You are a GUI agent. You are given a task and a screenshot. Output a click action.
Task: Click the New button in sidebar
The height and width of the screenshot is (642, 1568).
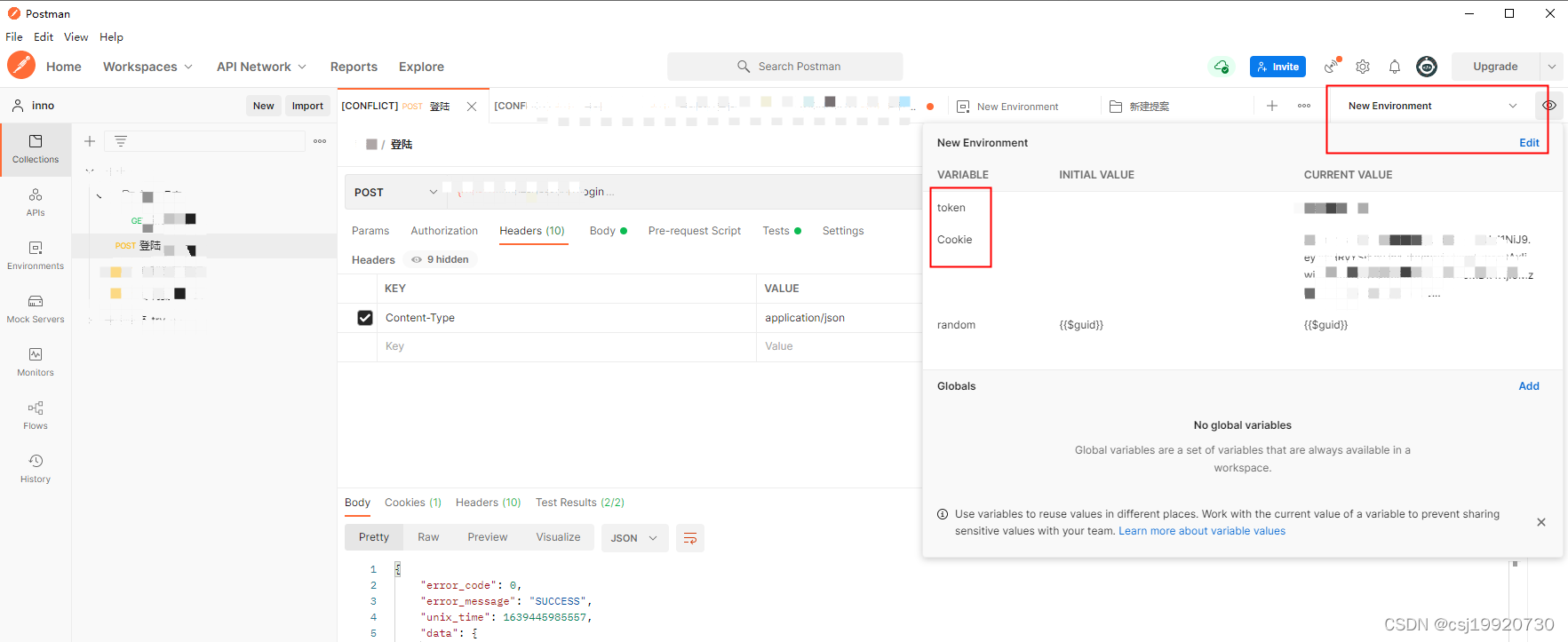tap(264, 106)
